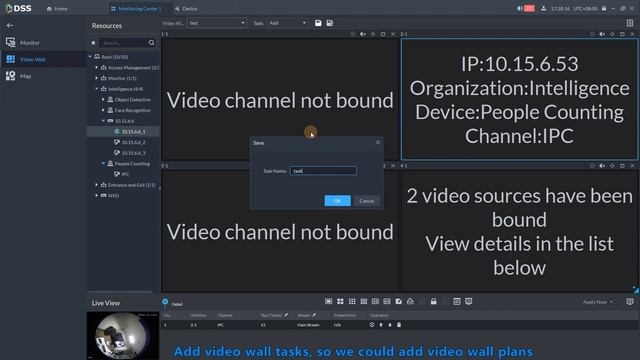Select channel 10.15.6.6_3
The width and height of the screenshot is (640, 360).
[129, 153]
